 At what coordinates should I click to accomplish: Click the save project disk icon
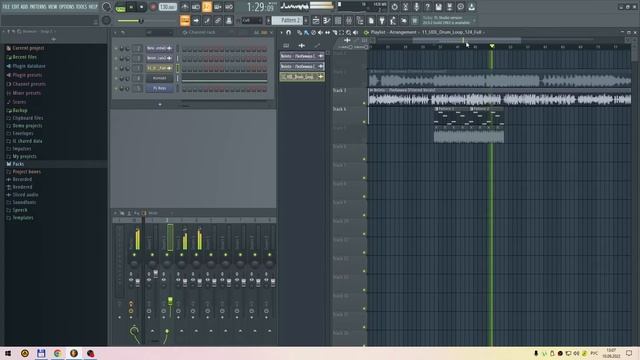click(x=438, y=7)
